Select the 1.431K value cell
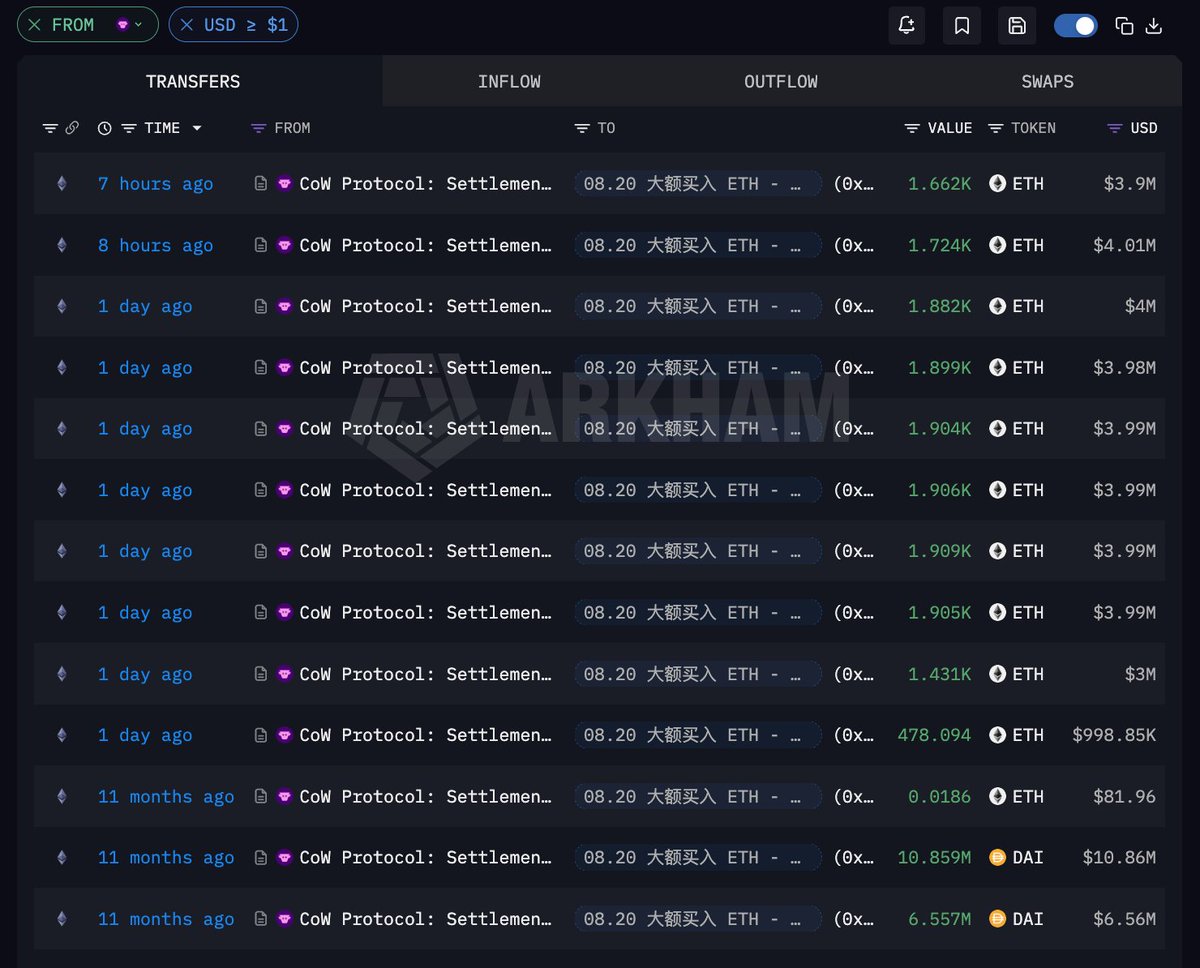This screenshot has width=1200, height=968. click(939, 674)
